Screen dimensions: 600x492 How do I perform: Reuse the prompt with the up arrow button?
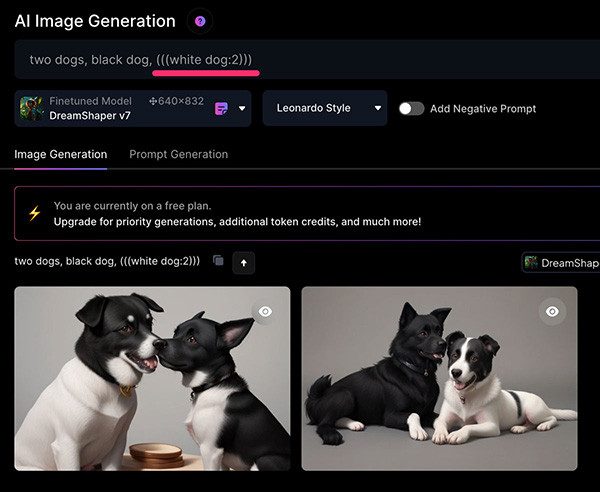pos(244,263)
